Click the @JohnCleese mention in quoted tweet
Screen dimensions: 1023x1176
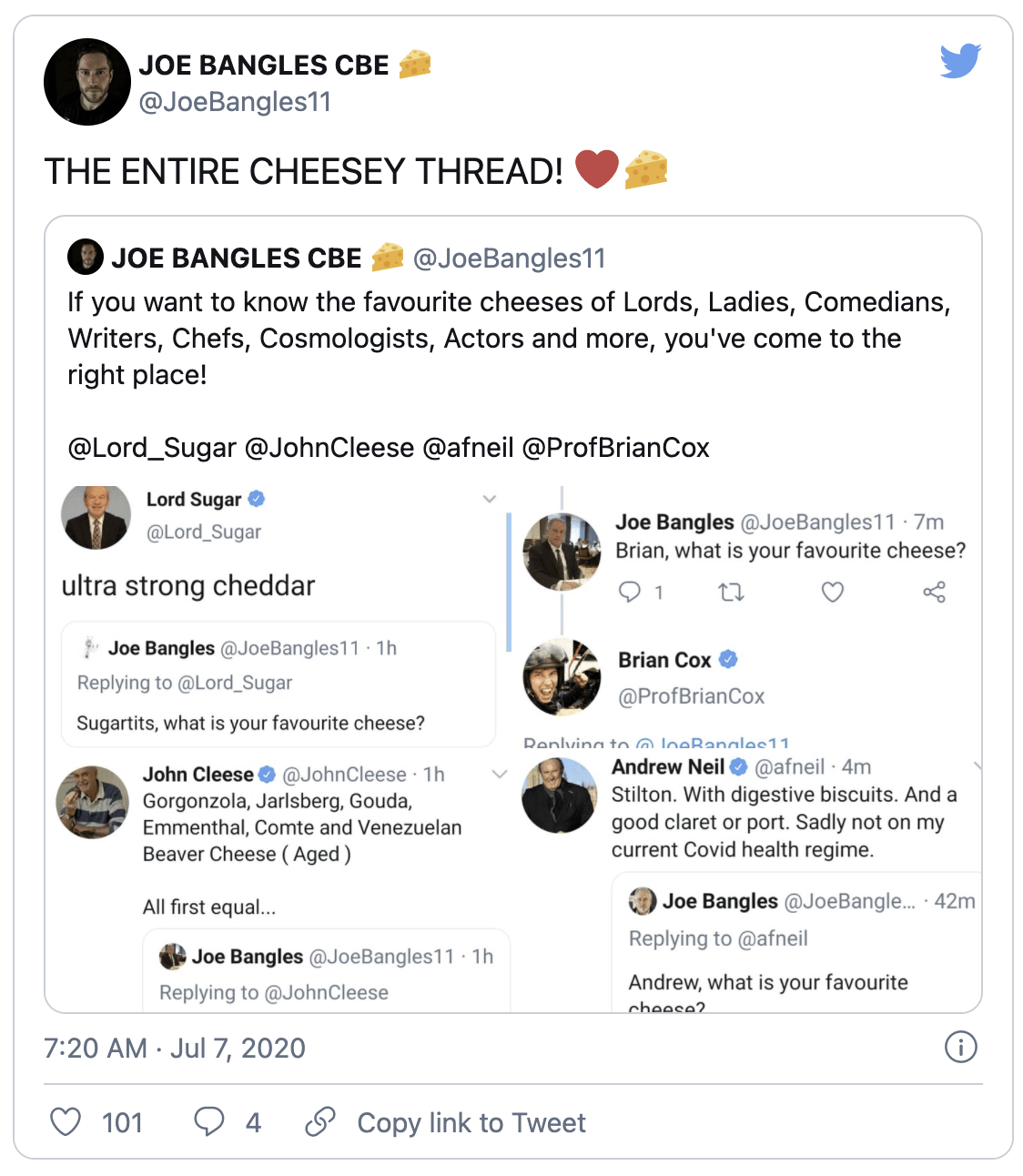coord(329,448)
